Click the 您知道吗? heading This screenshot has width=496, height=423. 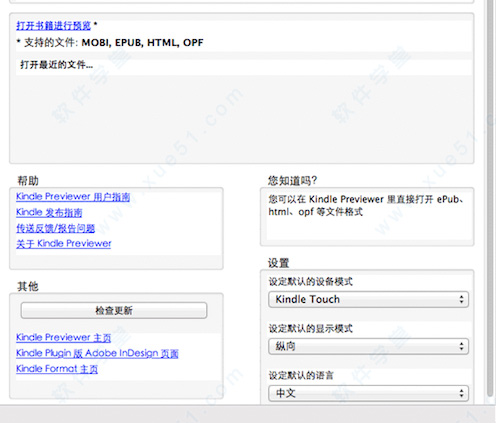coord(292,181)
